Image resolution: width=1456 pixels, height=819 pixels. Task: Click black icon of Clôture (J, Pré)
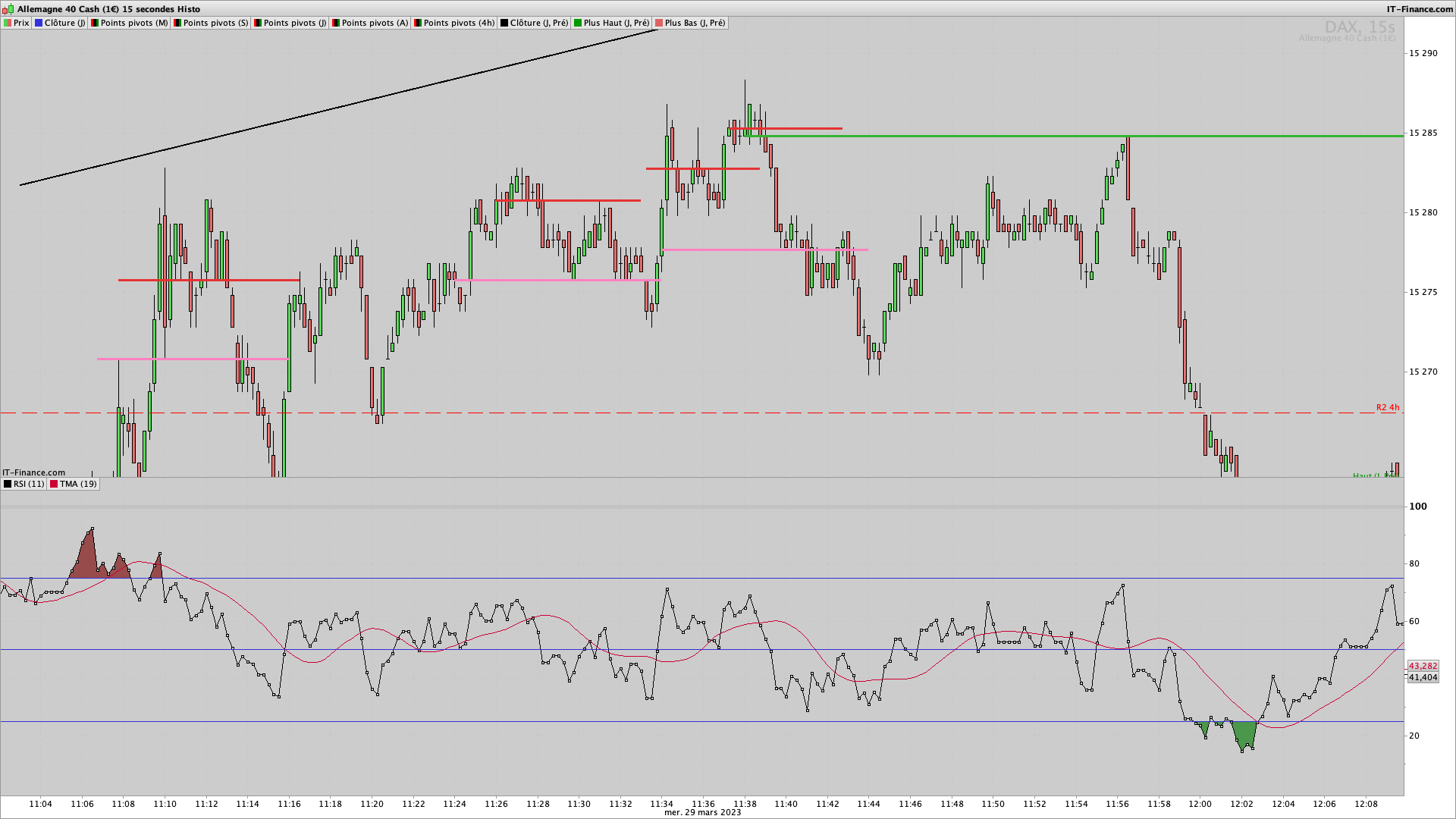click(x=504, y=23)
